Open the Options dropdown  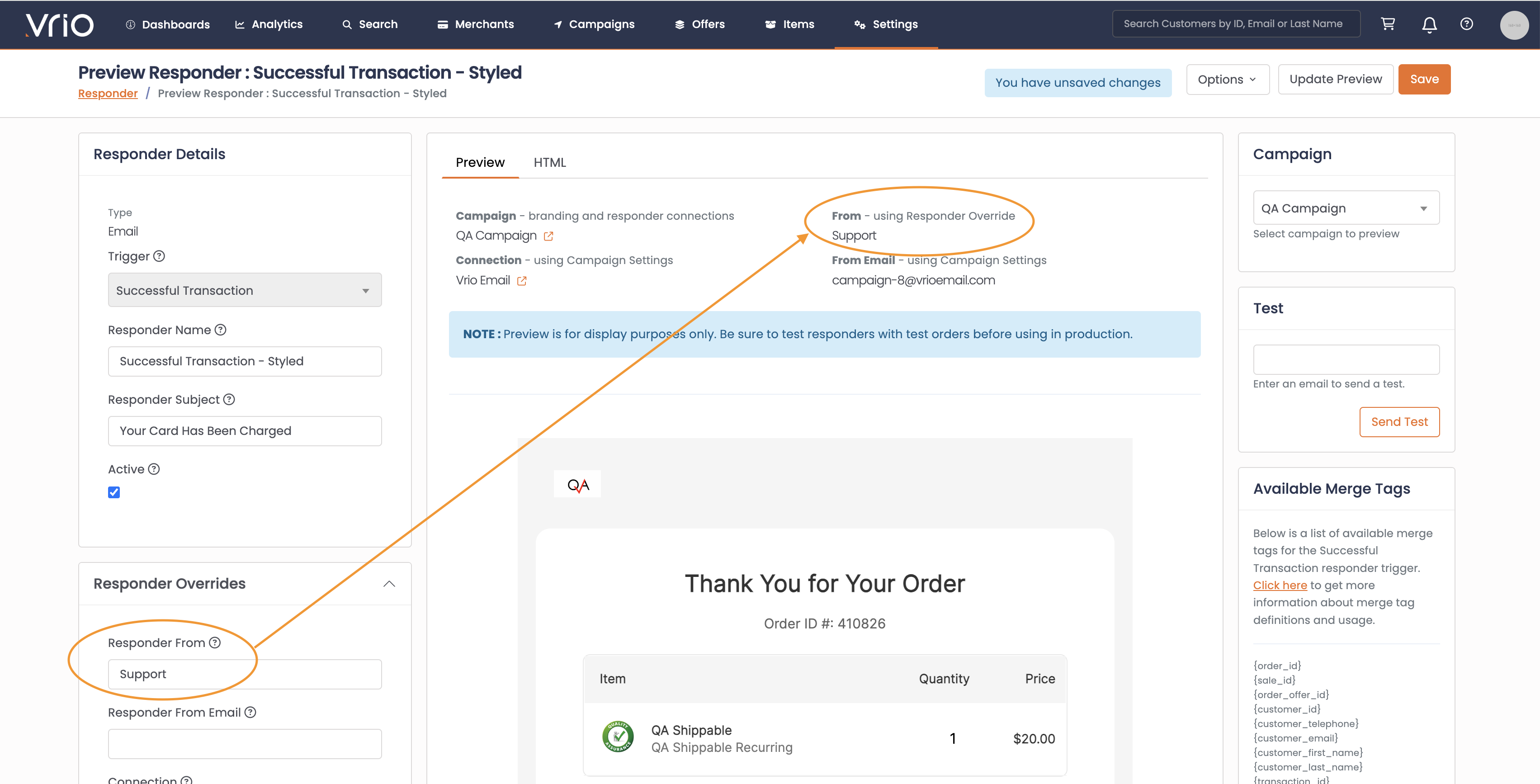tap(1227, 80)
